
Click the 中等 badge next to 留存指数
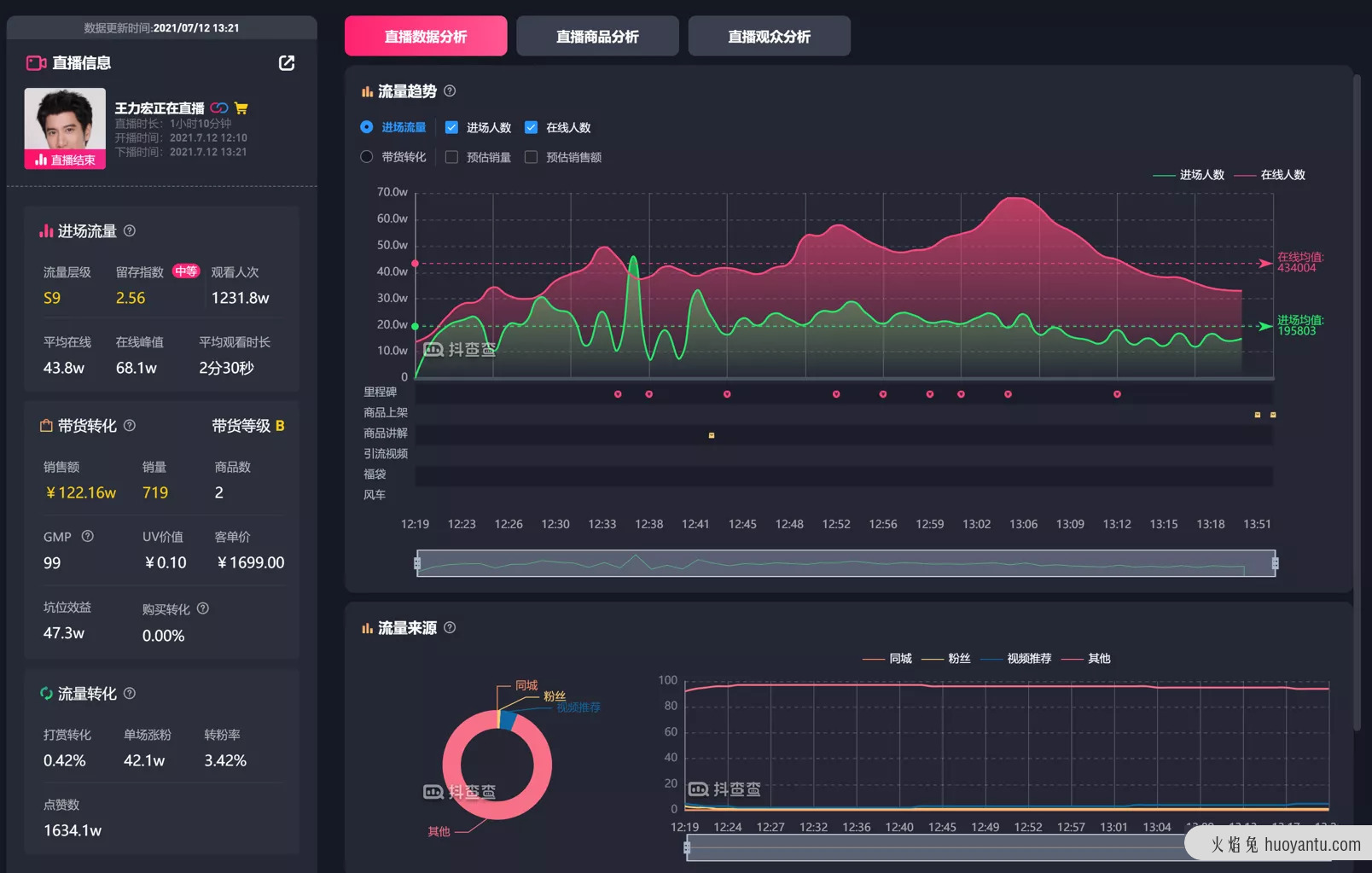[x=186, y=271]
